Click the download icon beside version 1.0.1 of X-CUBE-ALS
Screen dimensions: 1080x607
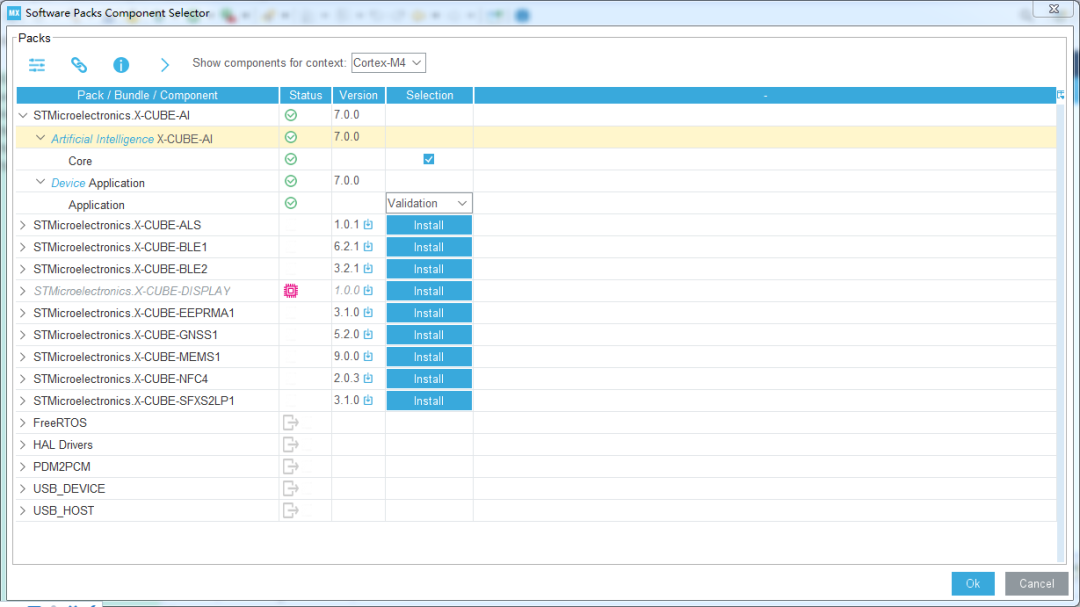[x=368, y=225]
